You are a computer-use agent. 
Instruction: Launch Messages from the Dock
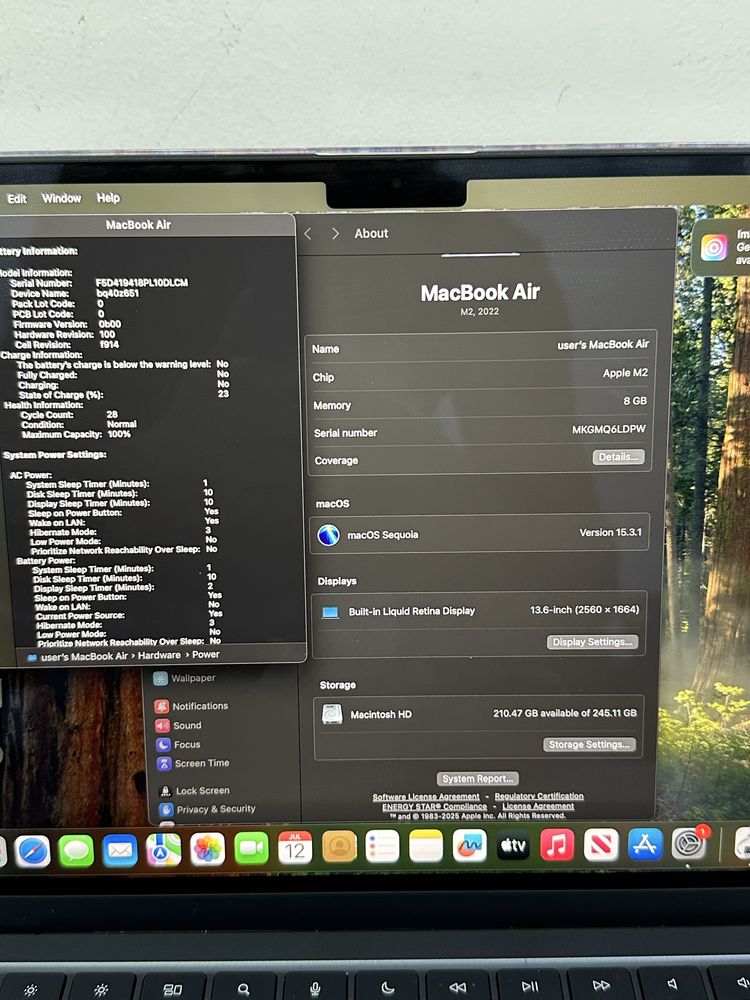click(76, 851)
